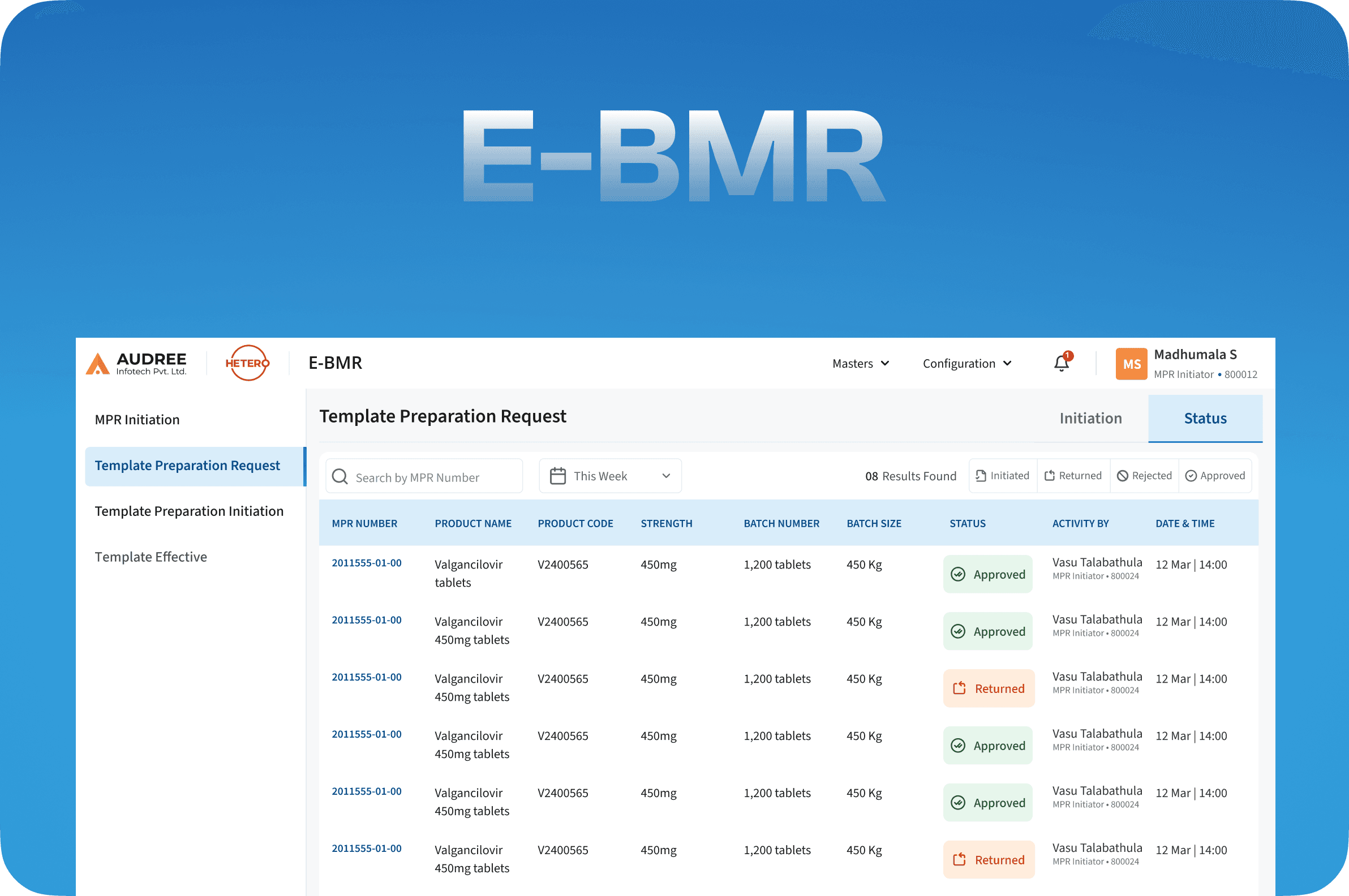Screen dimensions: 1349x896
Task: Click the calendar icon in date filter
Action: (557, 476)
